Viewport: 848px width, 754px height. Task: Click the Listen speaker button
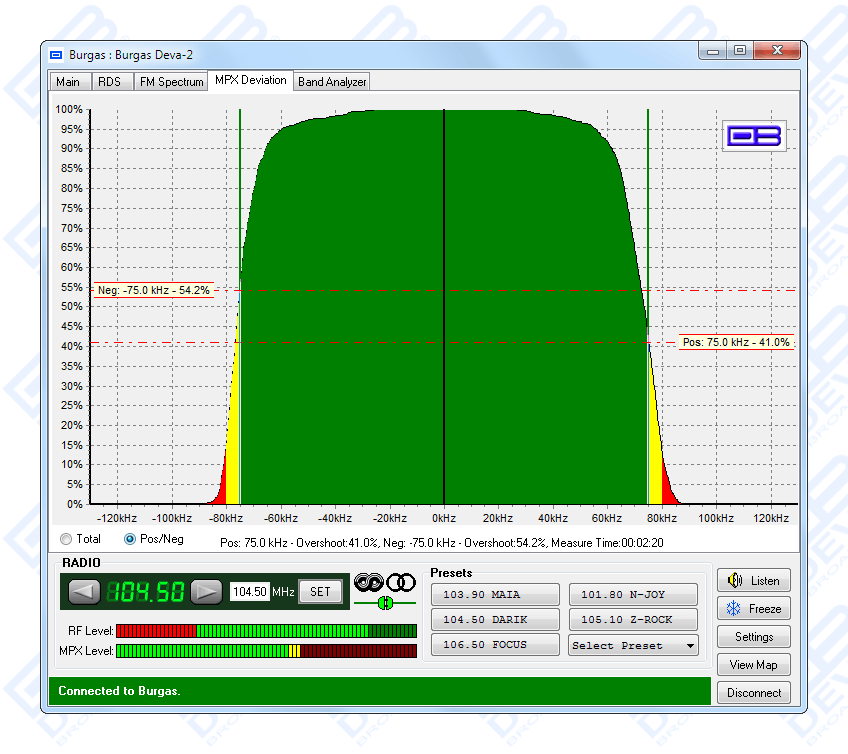click(x=754, y=581)
